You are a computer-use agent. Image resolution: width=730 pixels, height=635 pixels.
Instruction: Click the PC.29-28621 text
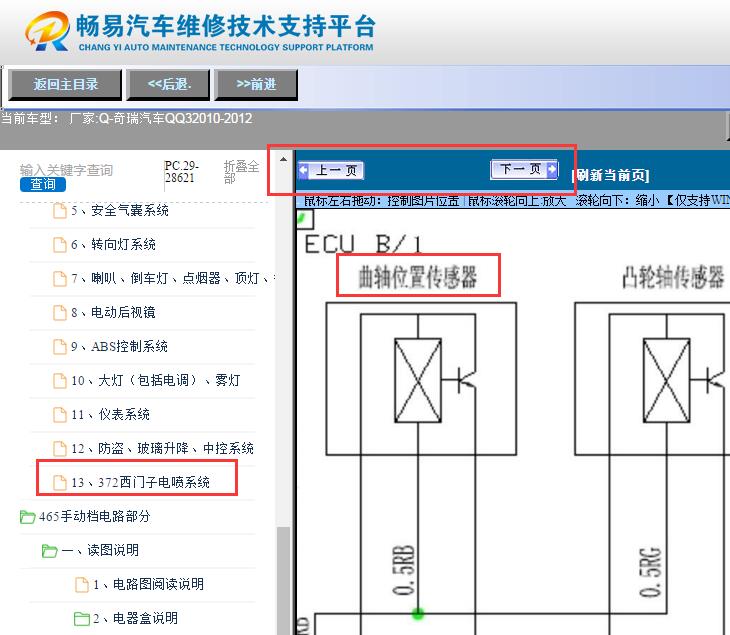tap(182, 172)
